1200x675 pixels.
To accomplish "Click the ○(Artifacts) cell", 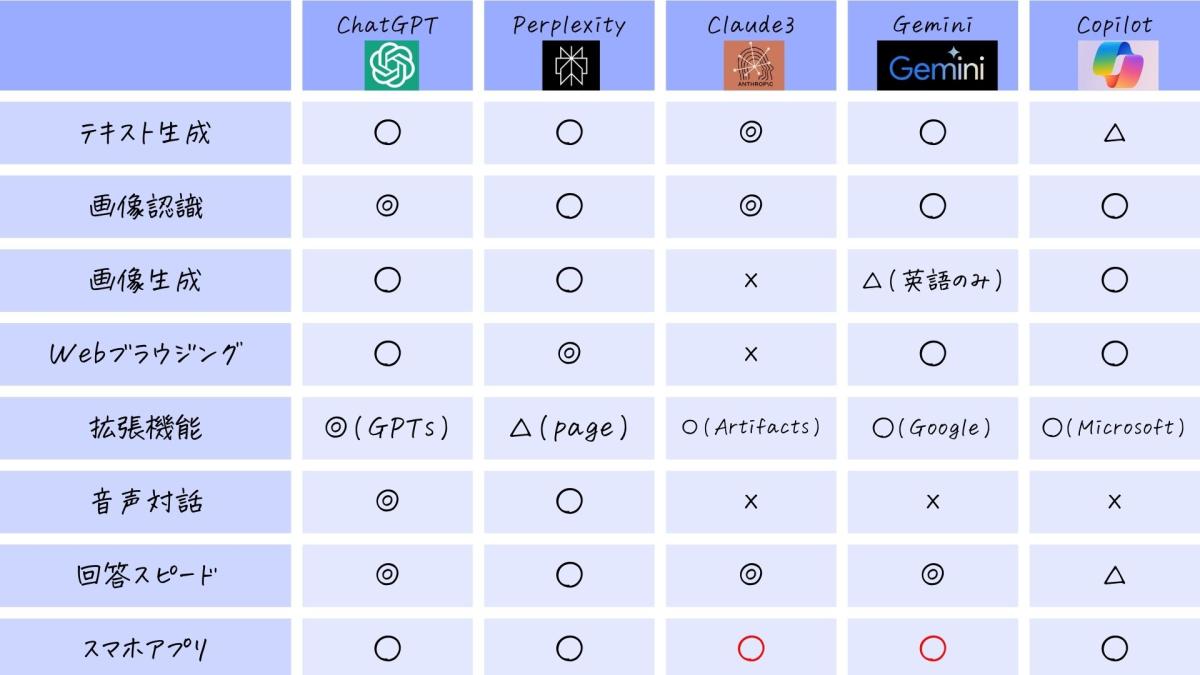I will [x=751, y=428].
